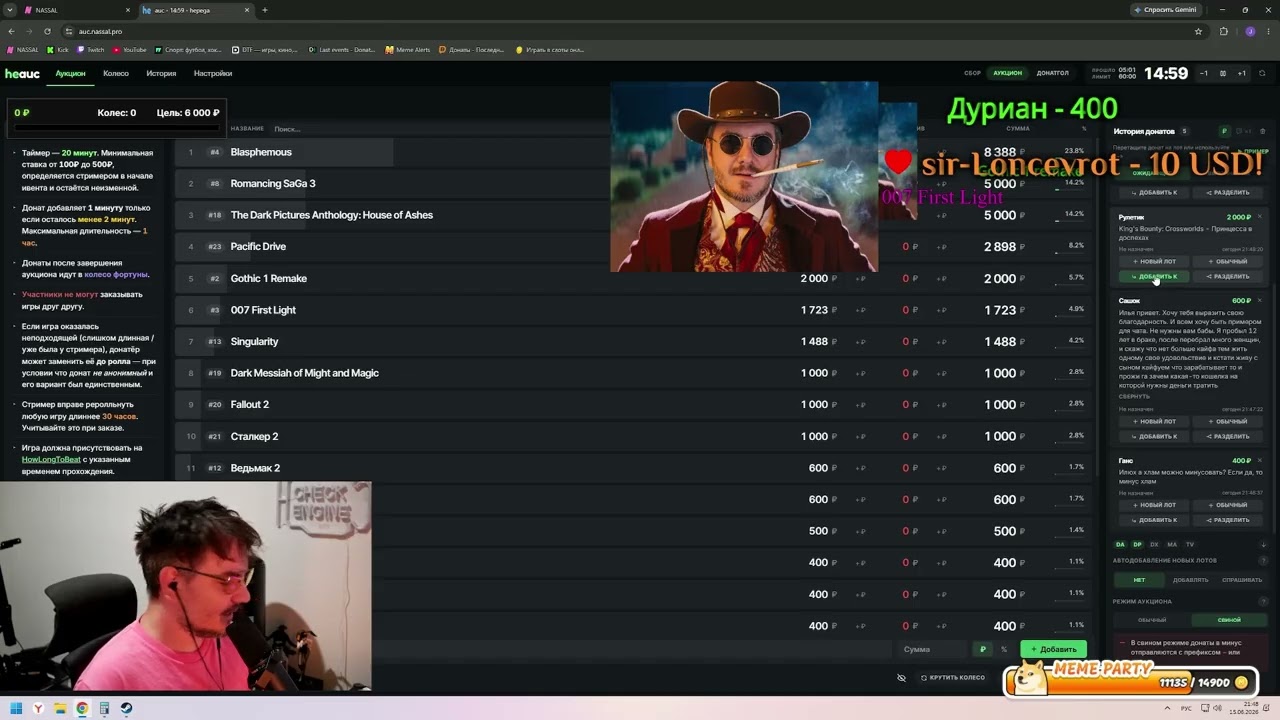Screen dimensions: 1280x720
Task: Mark Рулетик donation as Обычный
Action: tap(1227, 261)
